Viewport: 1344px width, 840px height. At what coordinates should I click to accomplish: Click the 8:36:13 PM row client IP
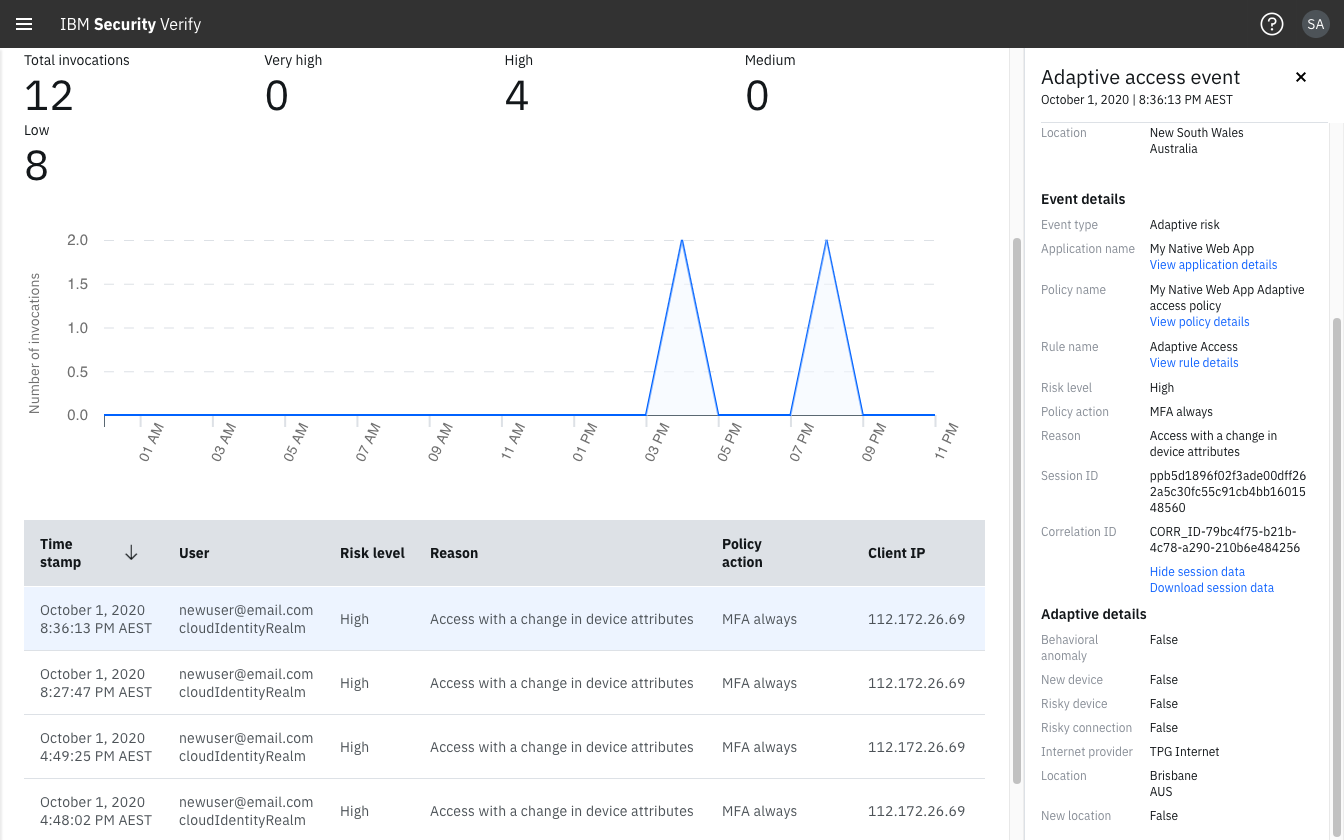916,619
